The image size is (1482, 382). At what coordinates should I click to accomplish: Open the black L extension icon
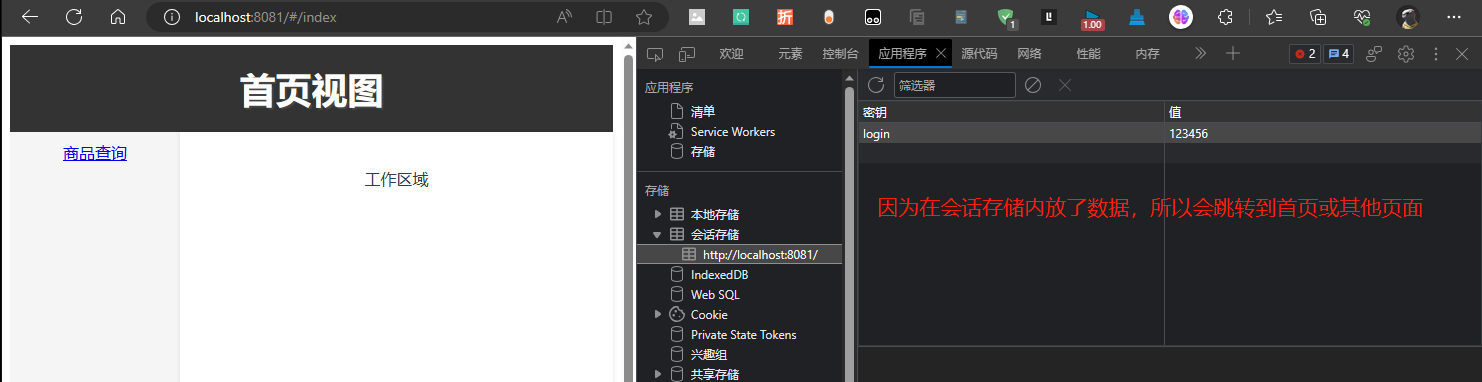click(x=1049, y=17)
